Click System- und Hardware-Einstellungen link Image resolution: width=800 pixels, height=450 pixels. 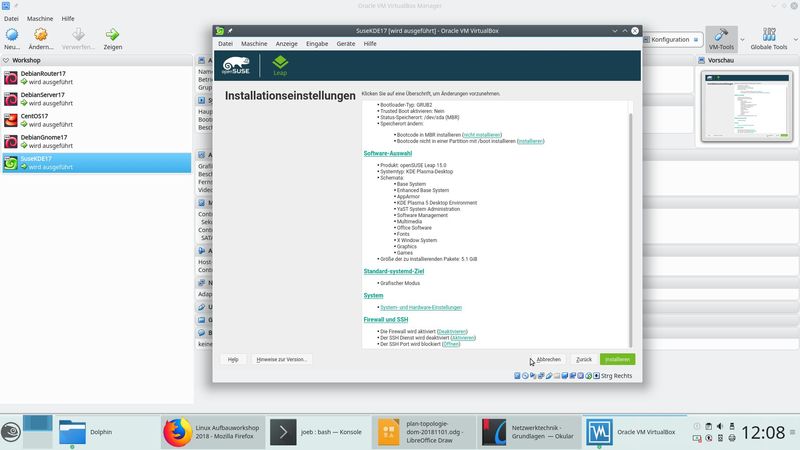[x=421, y=307]
